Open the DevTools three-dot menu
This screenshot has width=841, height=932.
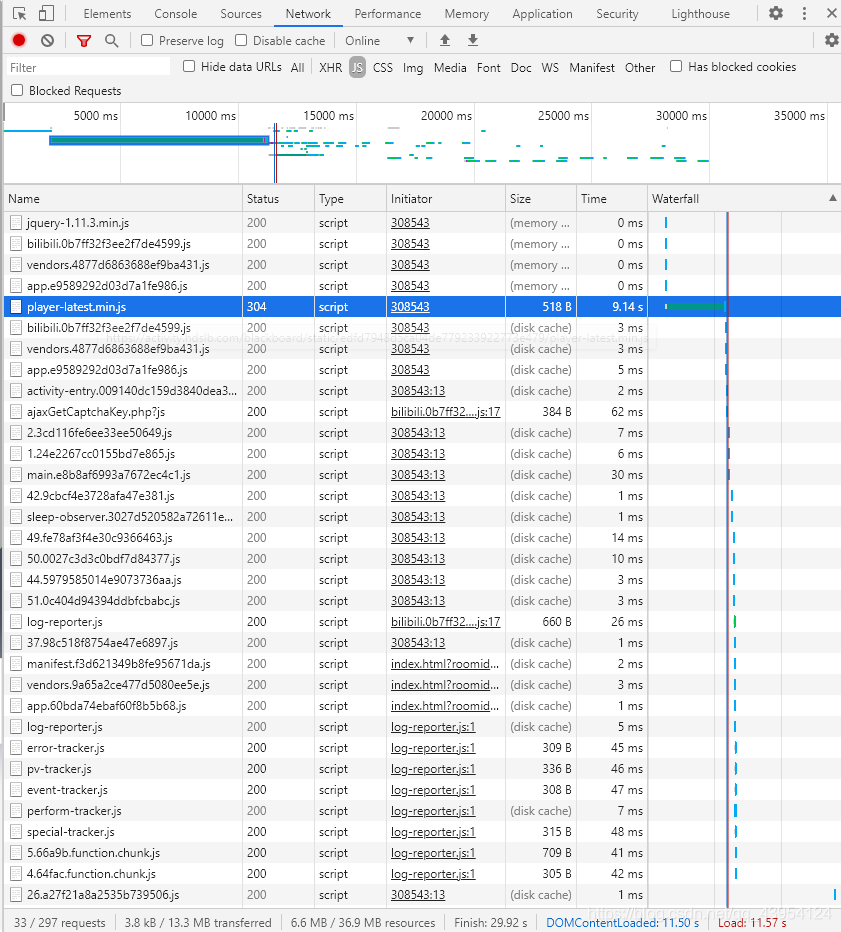click(x=804, y=13)
